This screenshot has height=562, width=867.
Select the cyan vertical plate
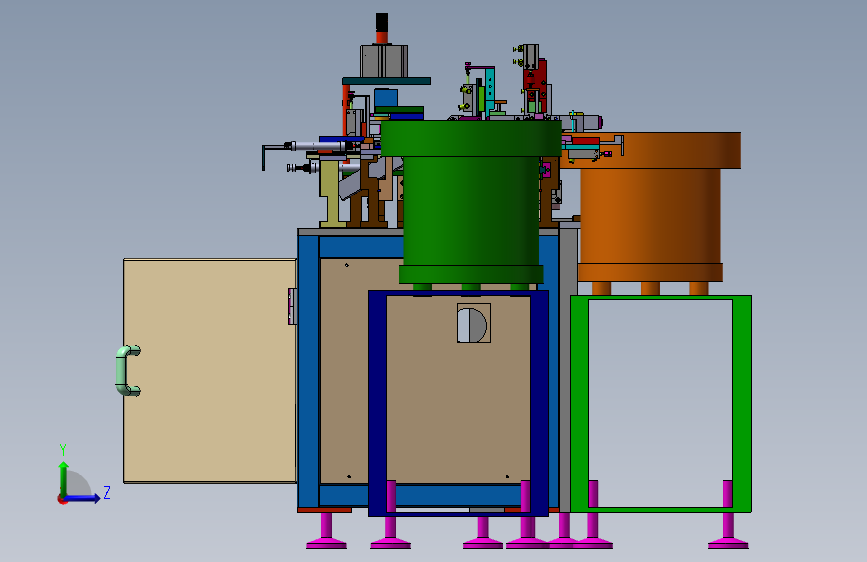(489, 90)
